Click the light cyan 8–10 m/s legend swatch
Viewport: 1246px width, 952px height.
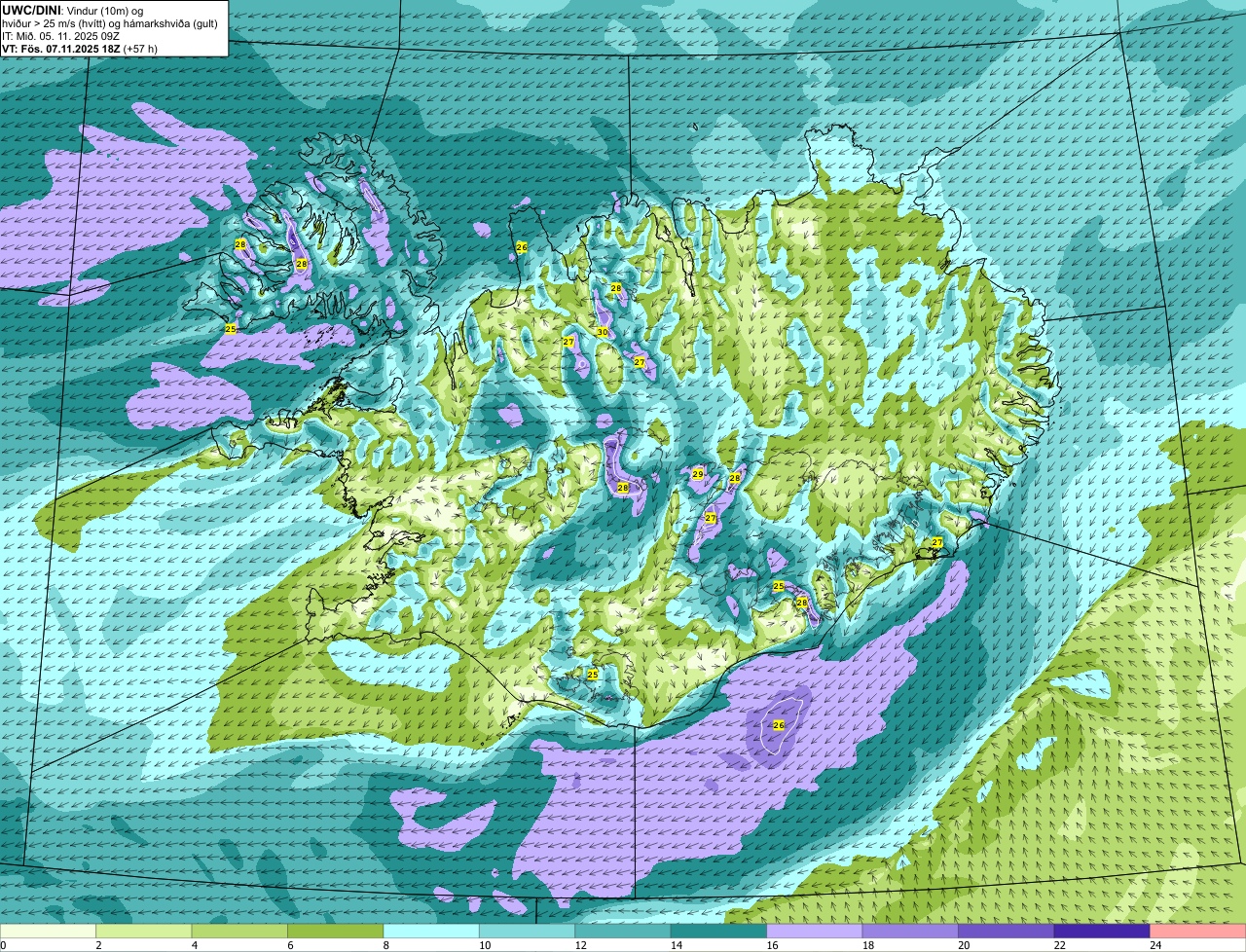(x=432, y=932)
